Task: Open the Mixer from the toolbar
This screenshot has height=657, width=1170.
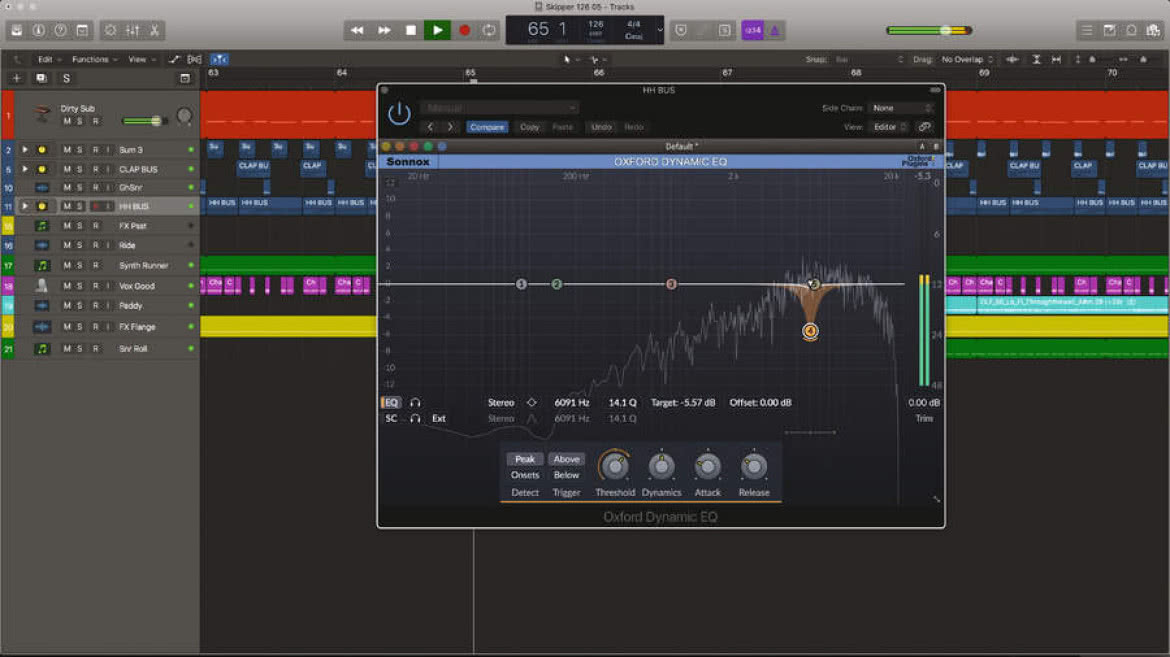Action: pos(132,31)
